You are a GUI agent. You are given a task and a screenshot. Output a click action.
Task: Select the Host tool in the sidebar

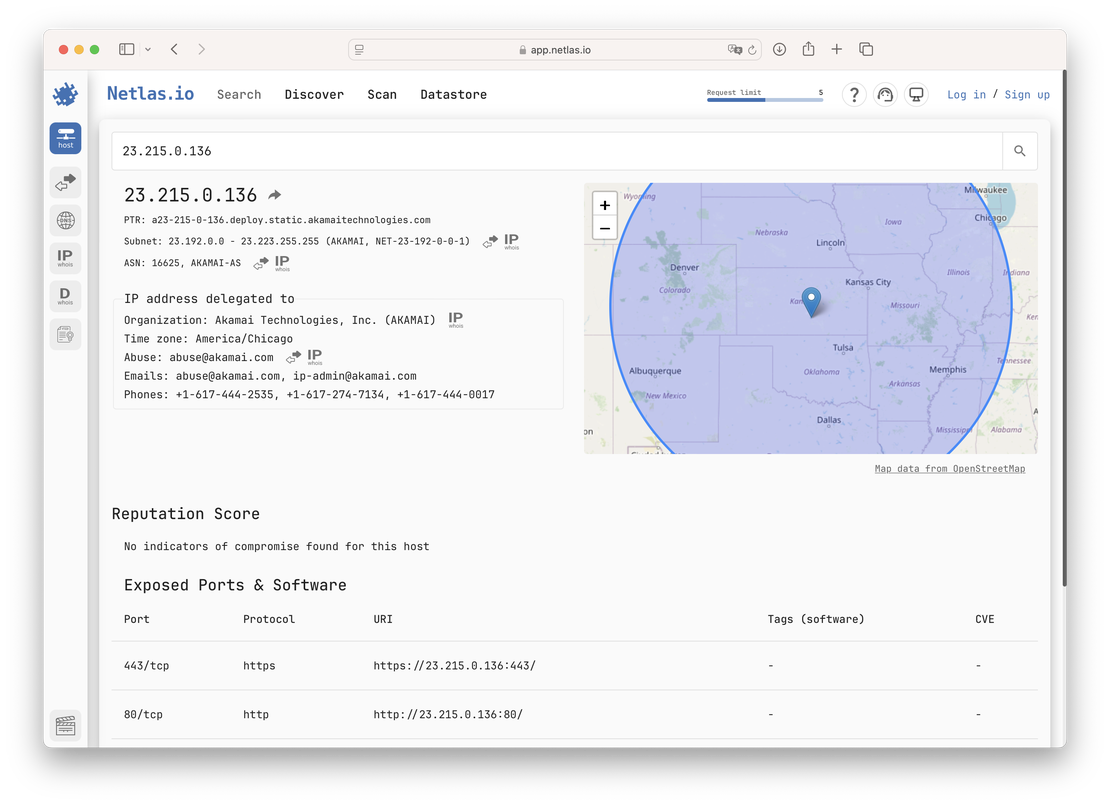(65, 138)
